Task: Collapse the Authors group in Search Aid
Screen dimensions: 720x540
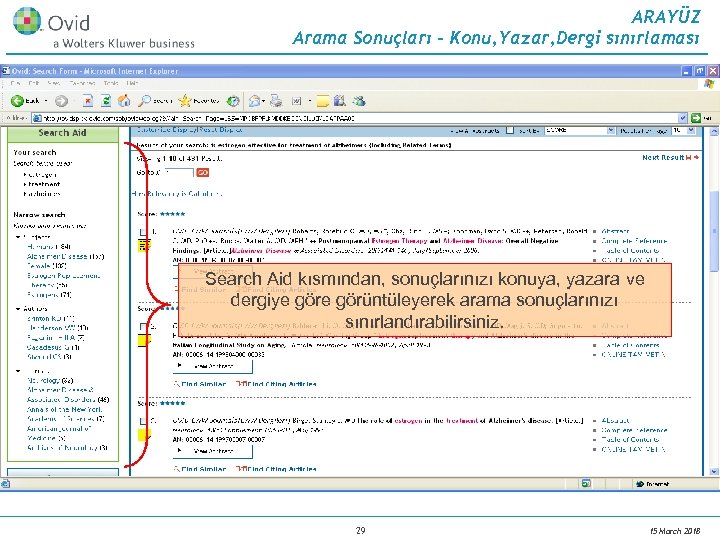Action: (18, 309)
